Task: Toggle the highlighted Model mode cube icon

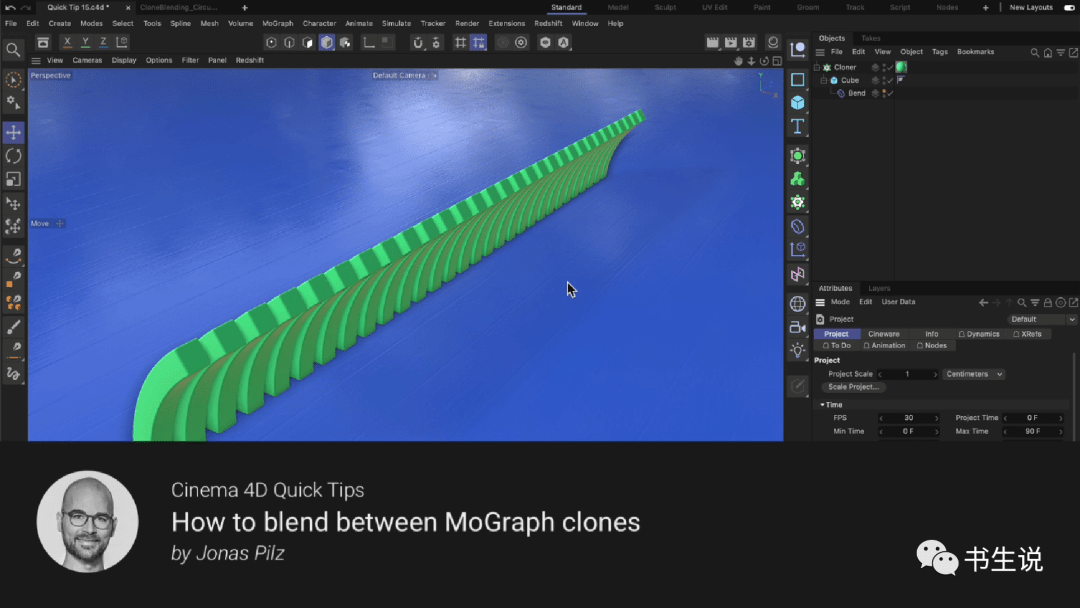Action: coord(326,43)
